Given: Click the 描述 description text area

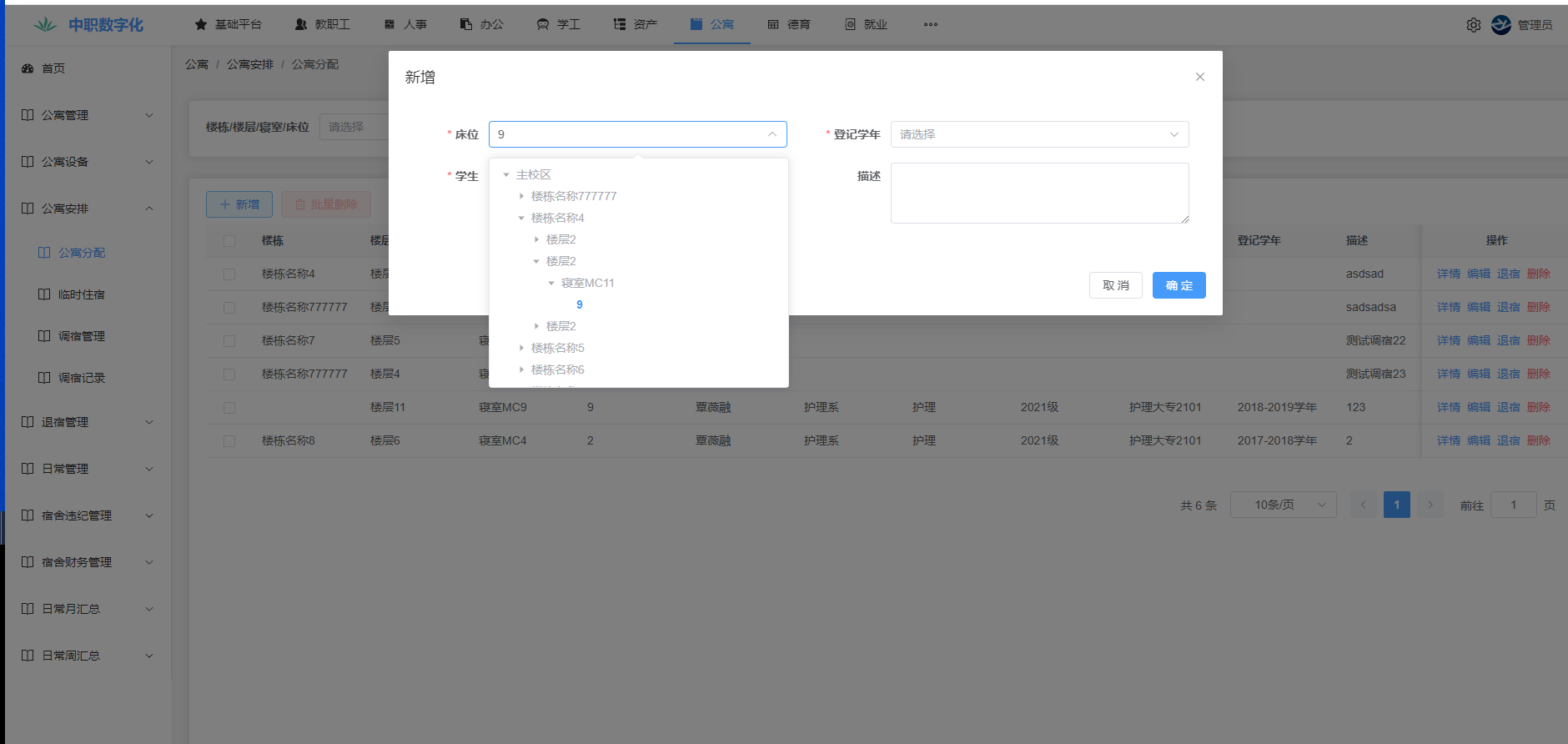Looking at the screenshot, I should 1039,193.
